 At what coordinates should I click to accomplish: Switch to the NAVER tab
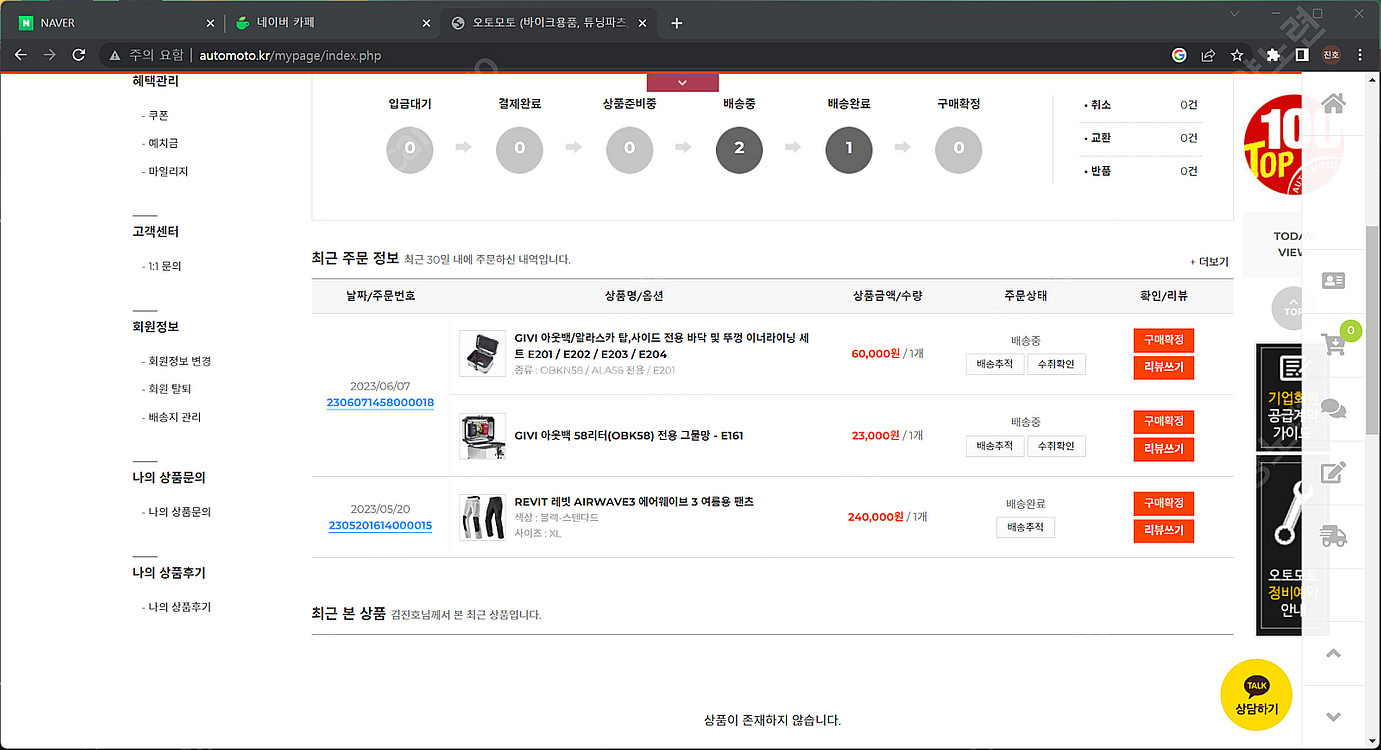(115, 23)
